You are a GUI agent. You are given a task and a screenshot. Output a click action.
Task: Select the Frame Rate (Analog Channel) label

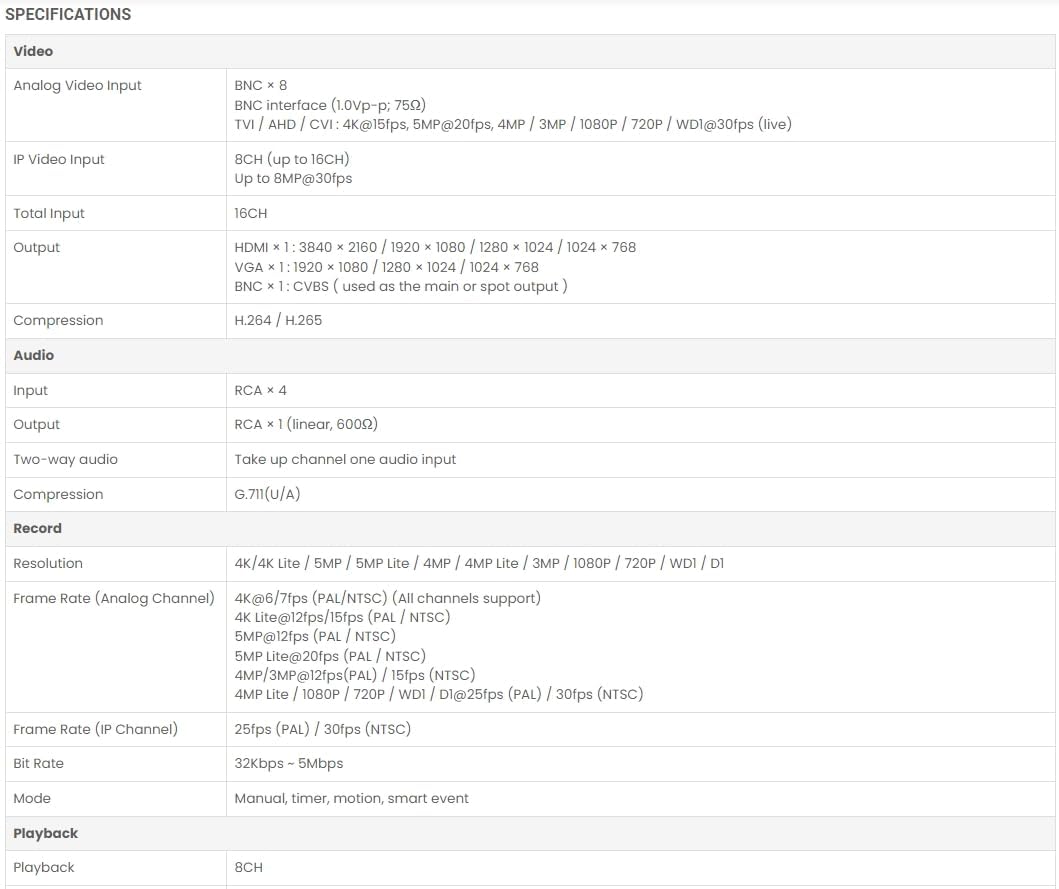(113, 599)
